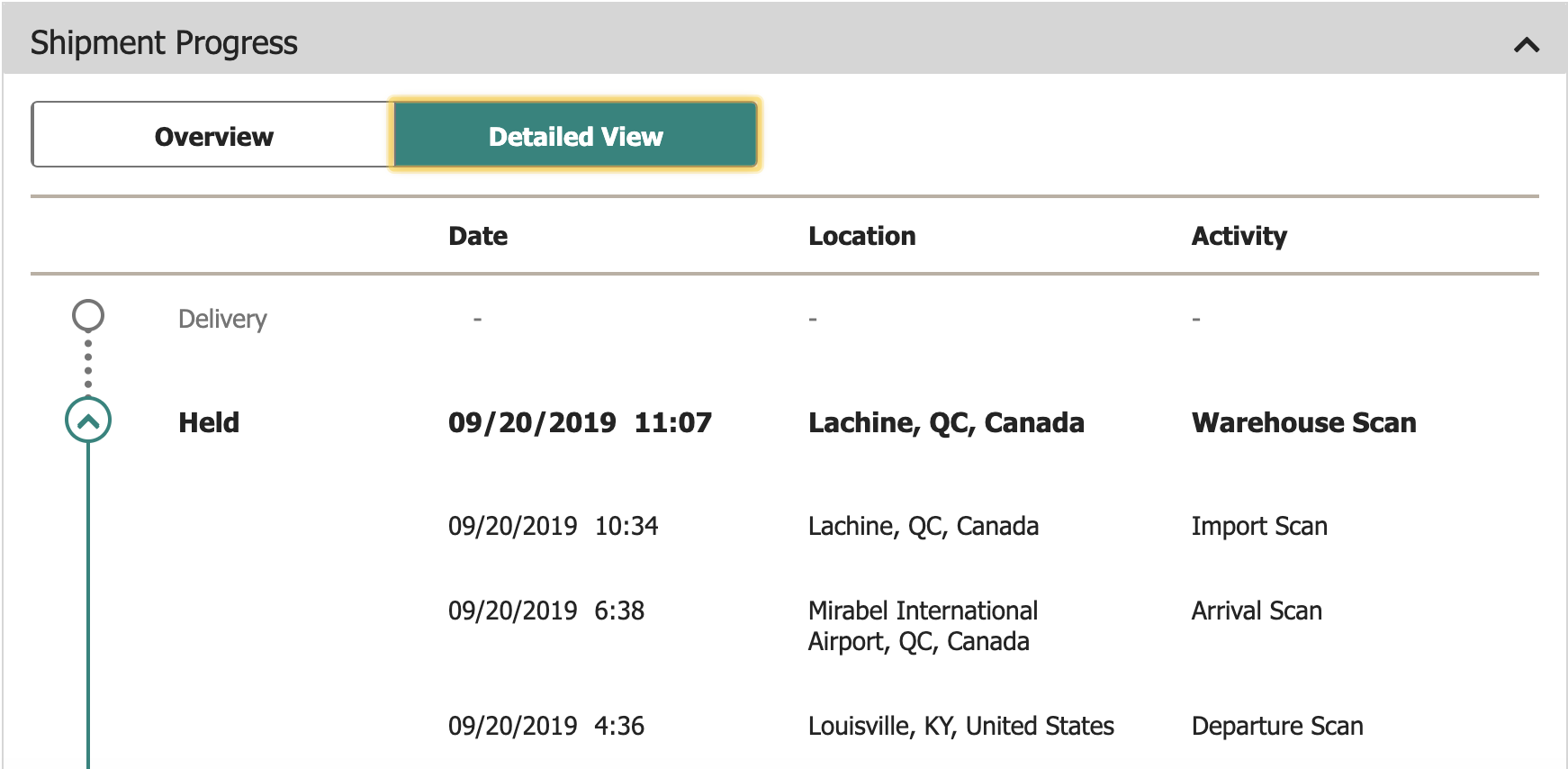Viewport: 1568px width, 769px height.
Task: Click Mirabel International Airport location text
Action: 922,626
